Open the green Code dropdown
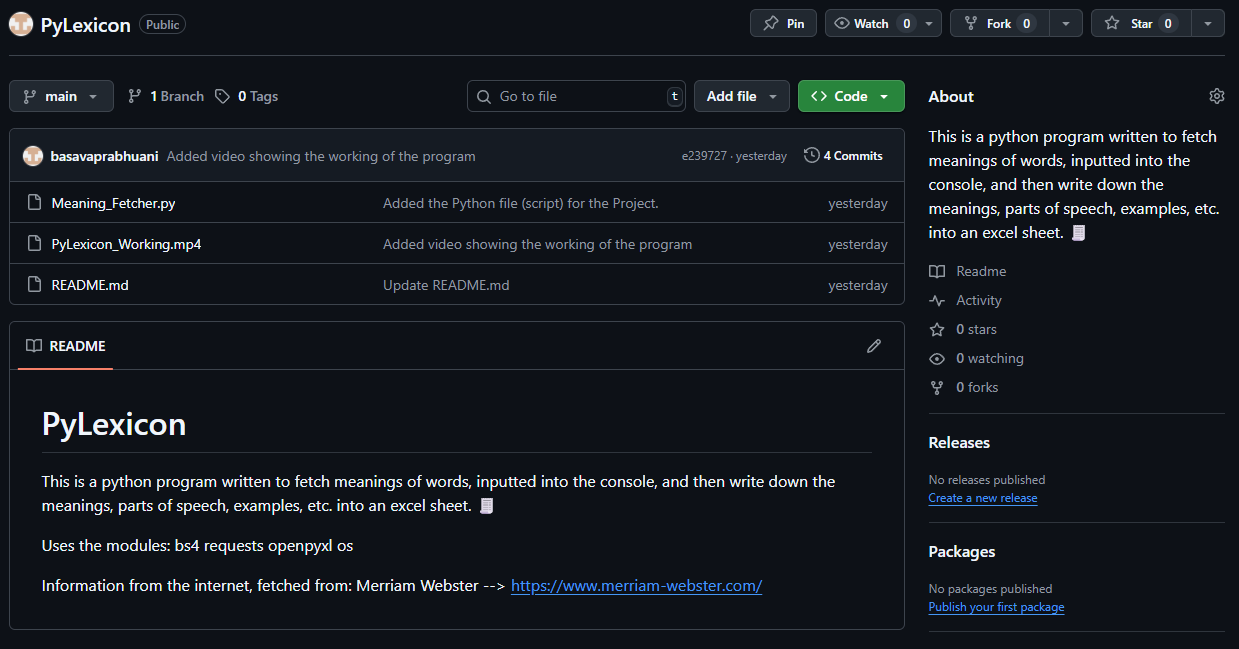The height and width of the screenshot is (649, 1239). [851, 96]
